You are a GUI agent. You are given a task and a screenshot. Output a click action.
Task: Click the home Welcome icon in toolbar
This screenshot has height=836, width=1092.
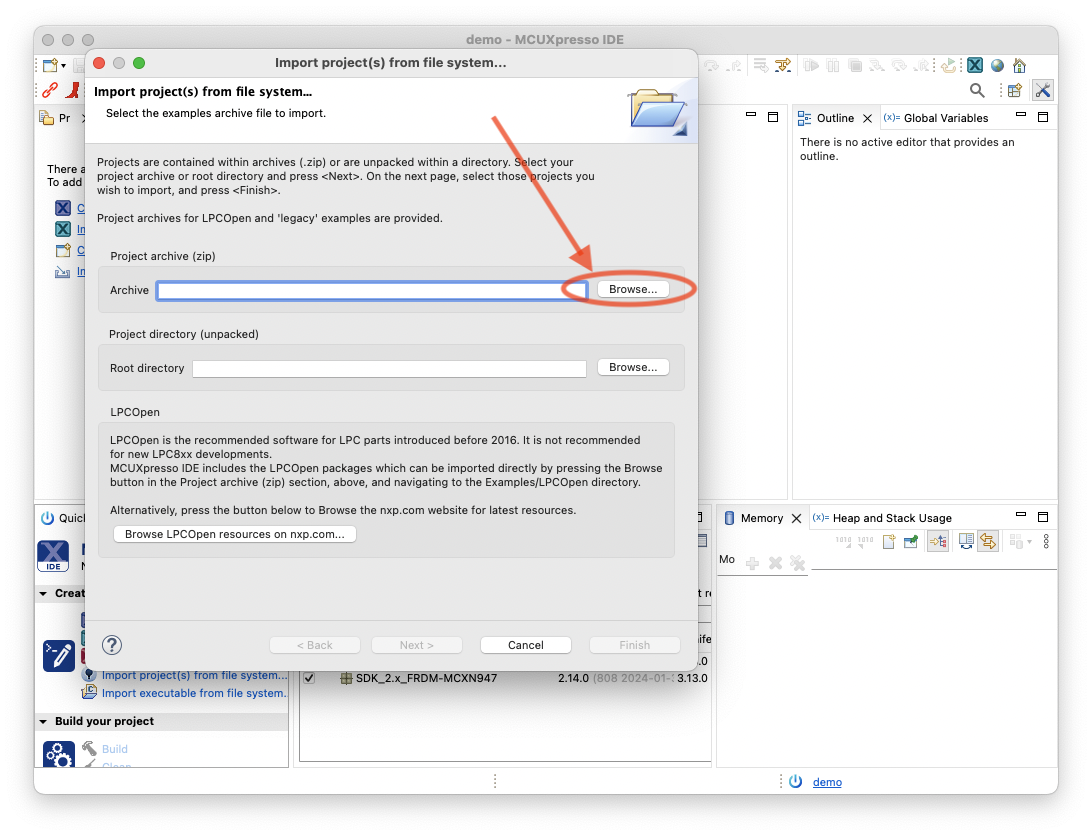(x=1020, y=65)
